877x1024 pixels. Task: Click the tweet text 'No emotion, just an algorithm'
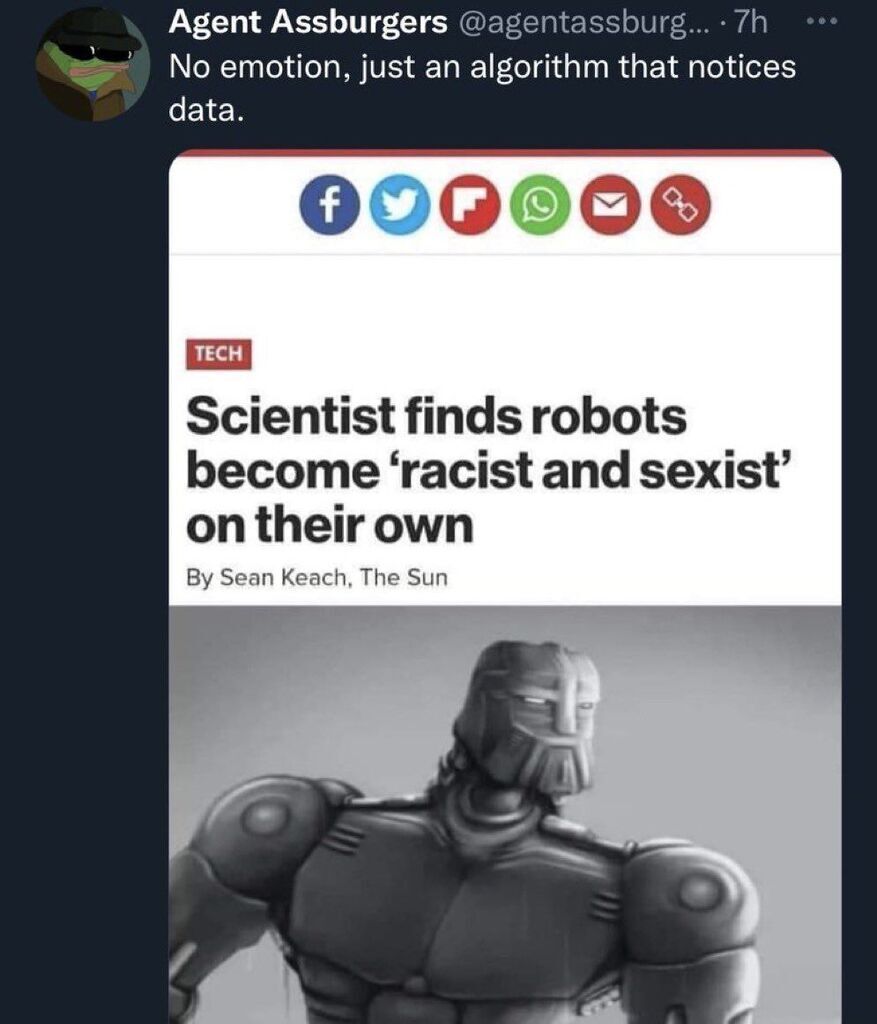pos(482,67)
